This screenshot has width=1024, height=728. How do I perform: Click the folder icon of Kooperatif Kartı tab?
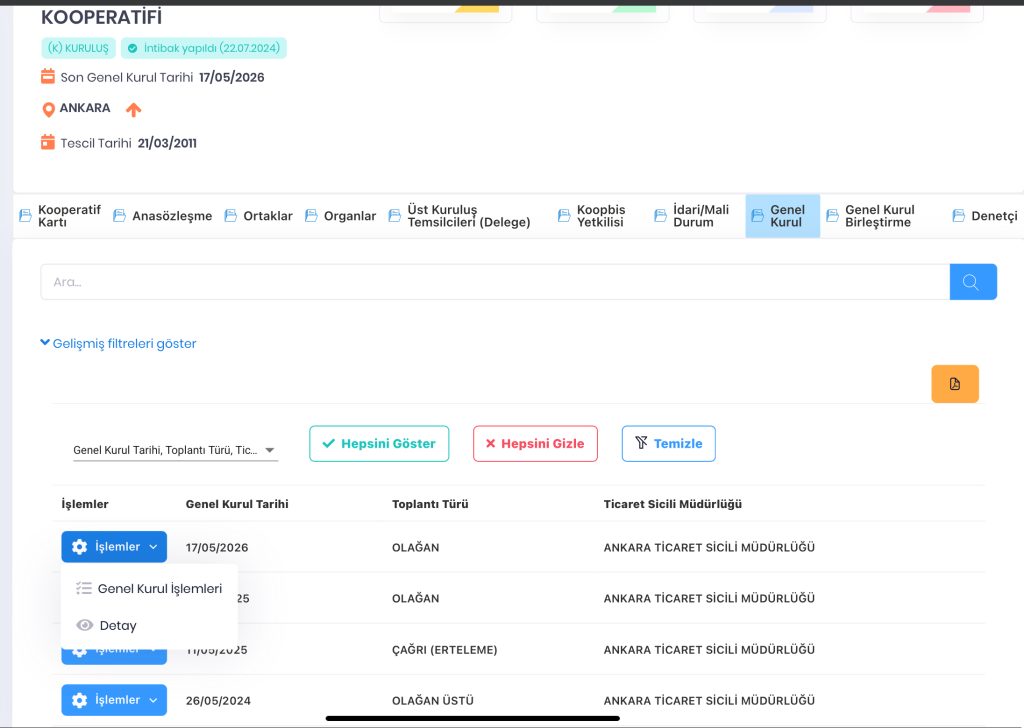tap(25, 215)
